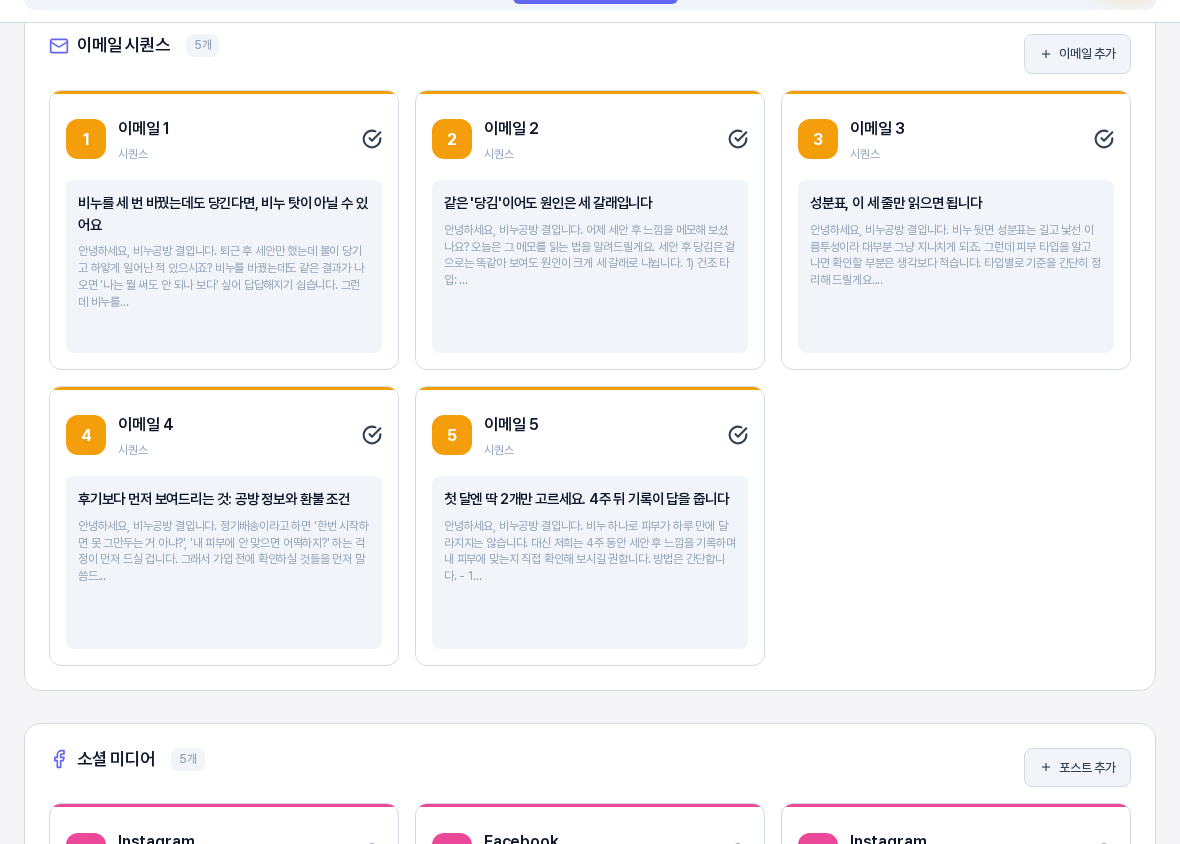This screenshot has width=1180, height=844.
Task: Click the 이메일 5 preview body text
Action: pyautogui.click(x=590, y=551)
